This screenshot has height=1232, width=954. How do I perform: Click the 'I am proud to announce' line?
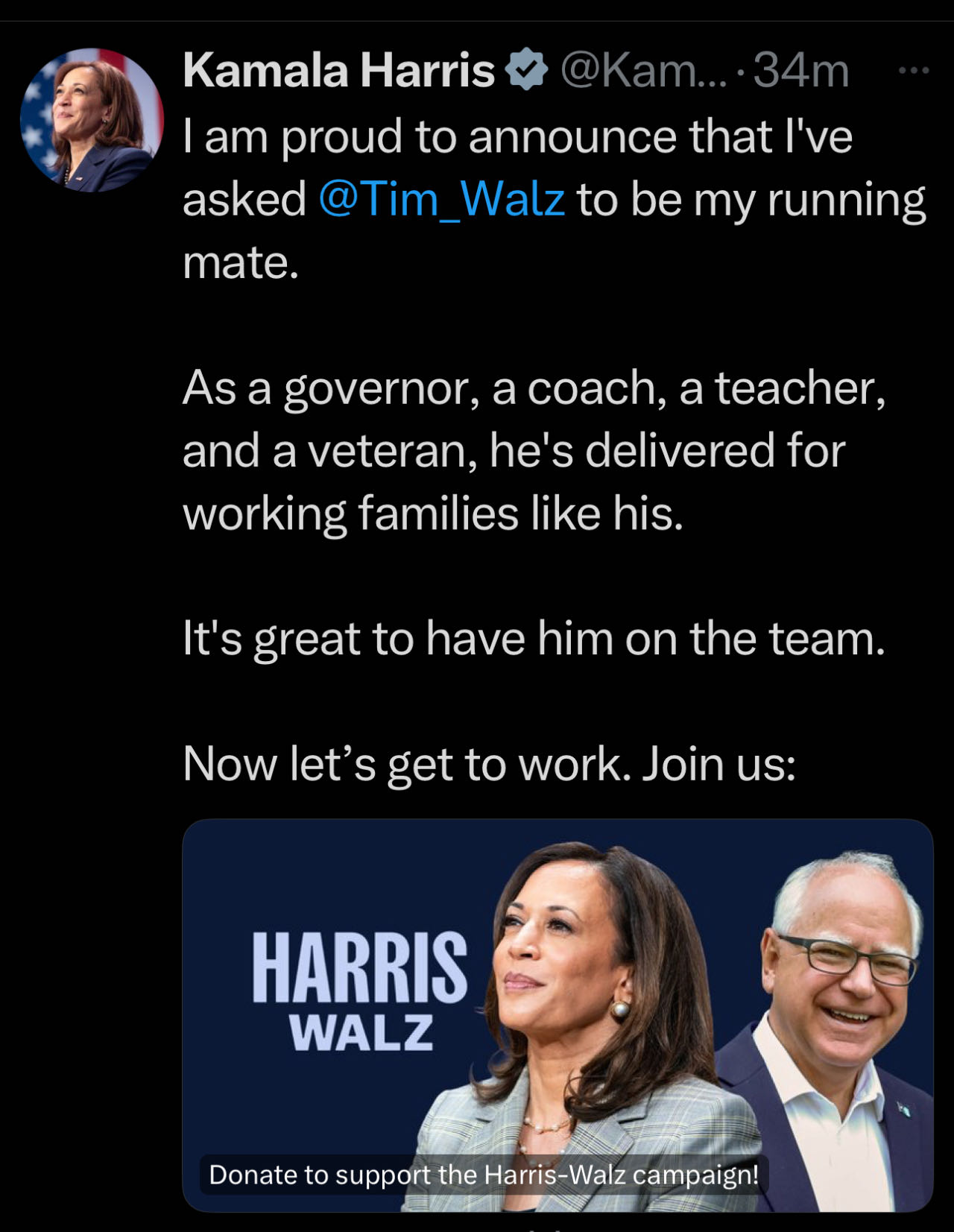coord(517,136)
